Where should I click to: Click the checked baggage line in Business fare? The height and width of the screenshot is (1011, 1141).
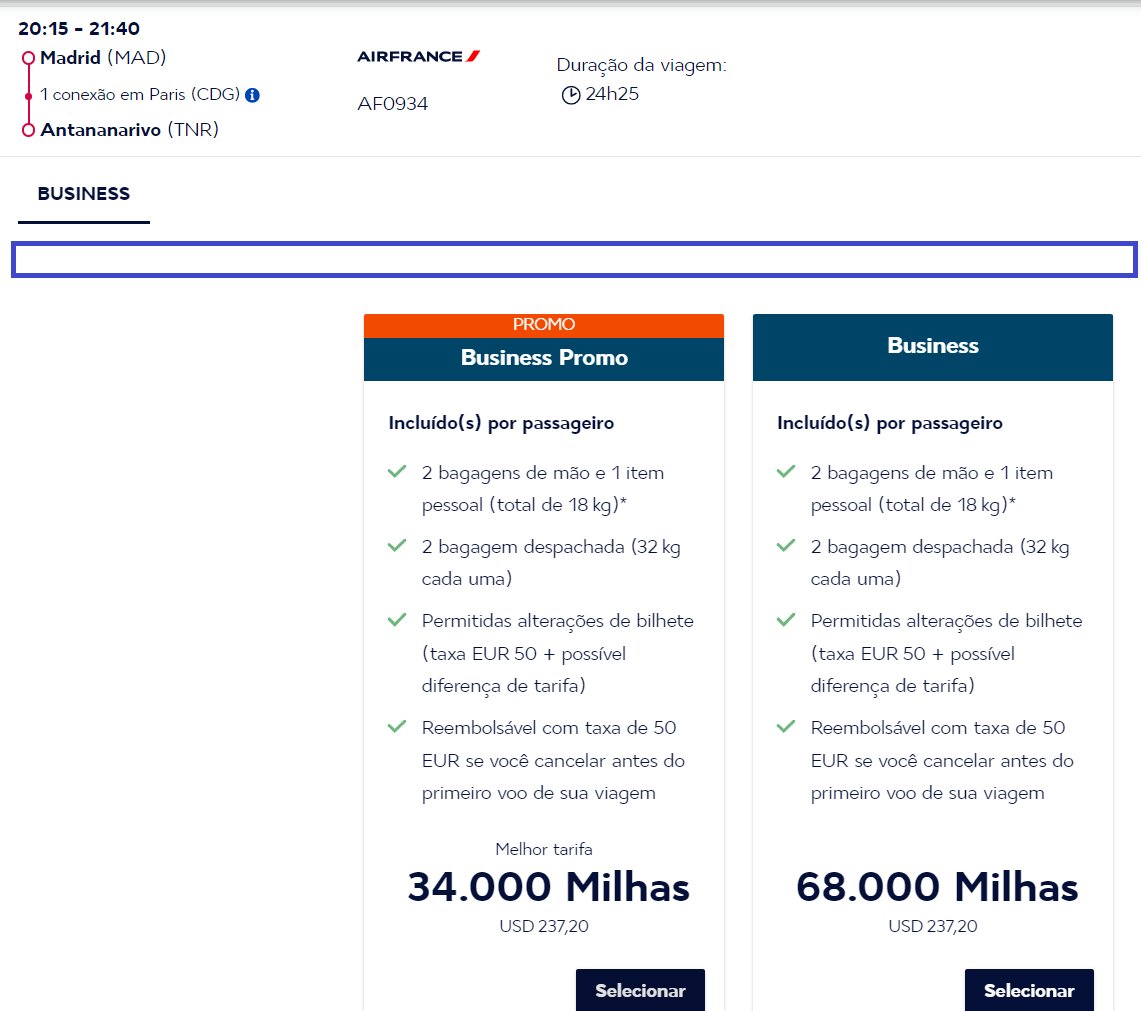pyautogui.click(x=940, y=563)
